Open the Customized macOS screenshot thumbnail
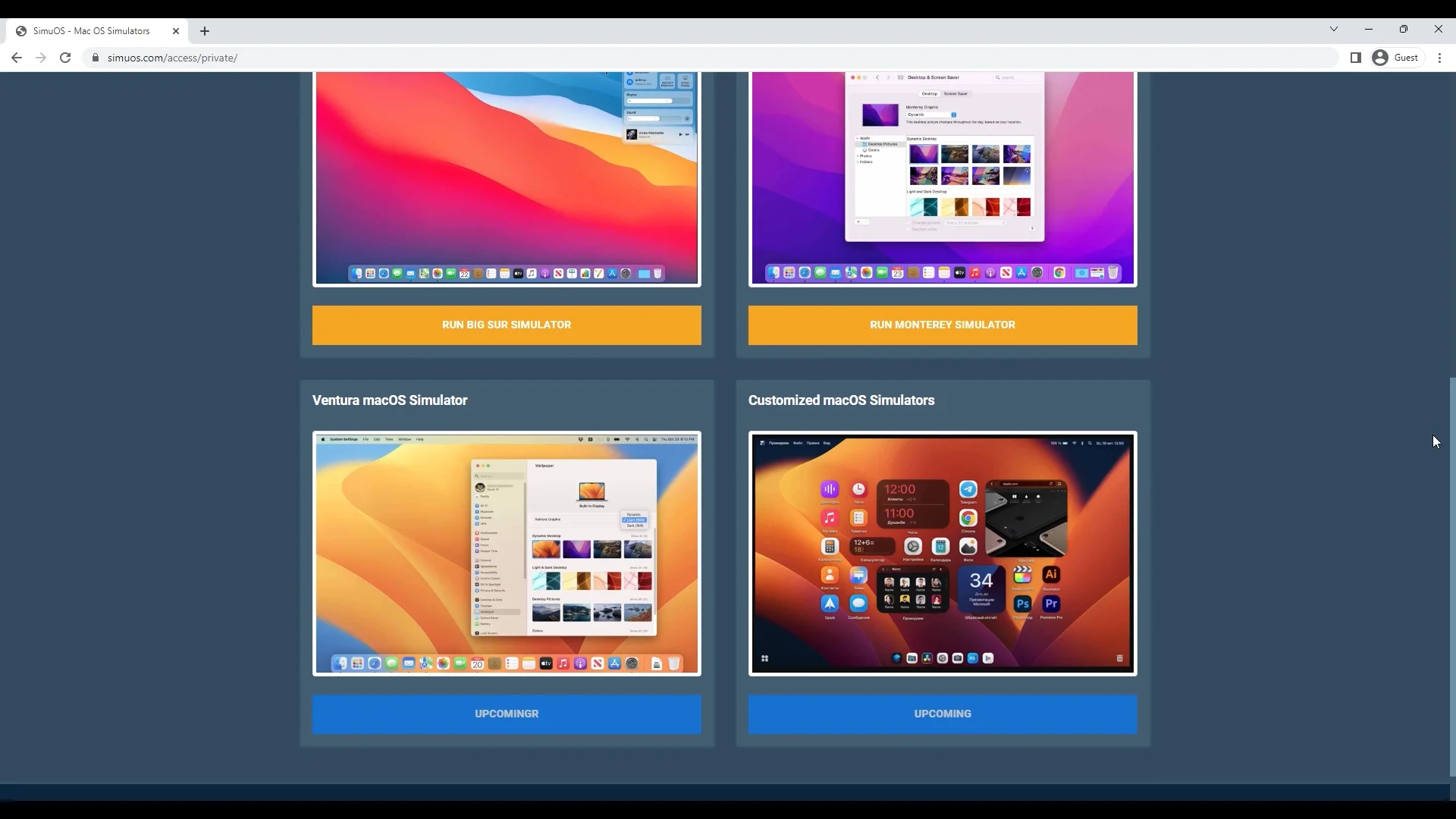Image resolution: width=1456 pixels, height=819 pixels. (943, 554)
